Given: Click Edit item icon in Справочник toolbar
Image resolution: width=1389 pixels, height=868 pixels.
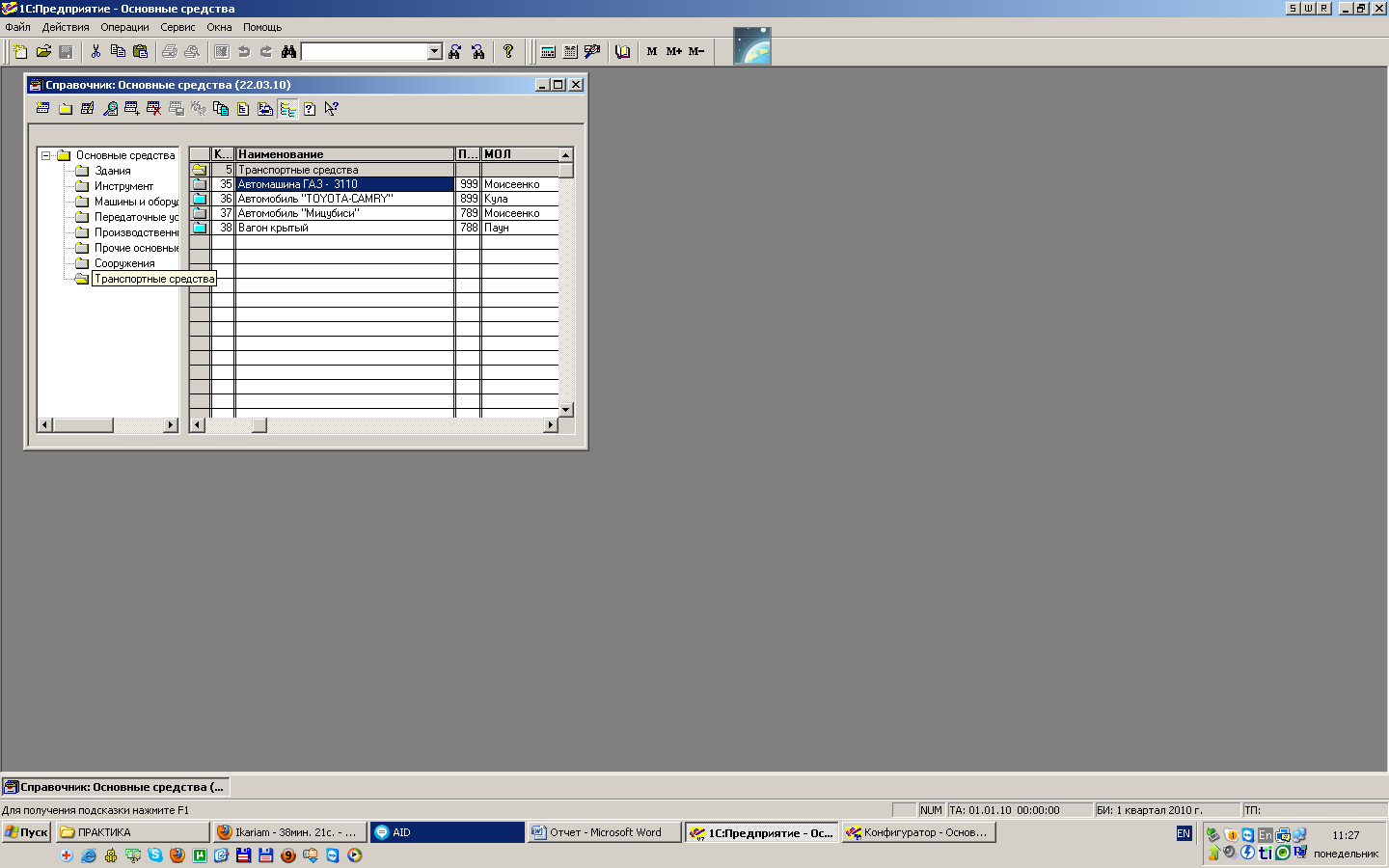Looking at the screenshot, I should [x=87, y=109].
